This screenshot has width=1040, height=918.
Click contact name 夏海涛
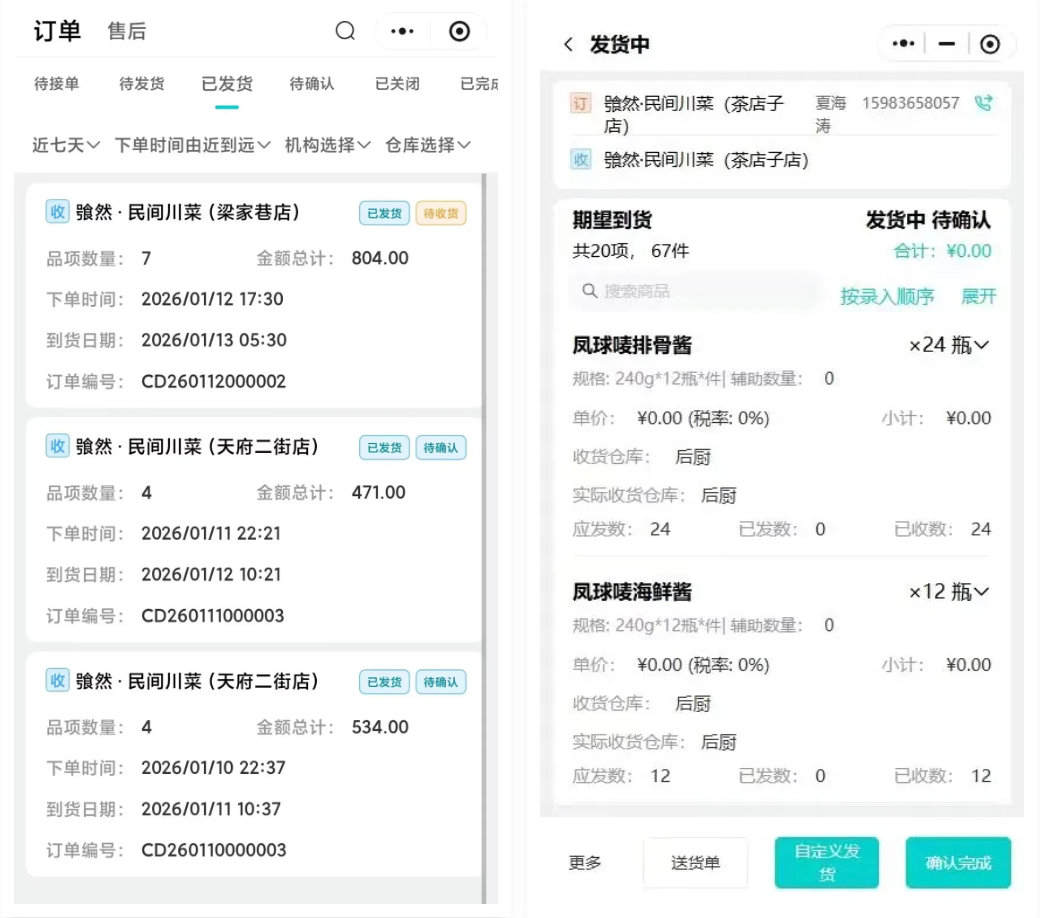[830, 114]
